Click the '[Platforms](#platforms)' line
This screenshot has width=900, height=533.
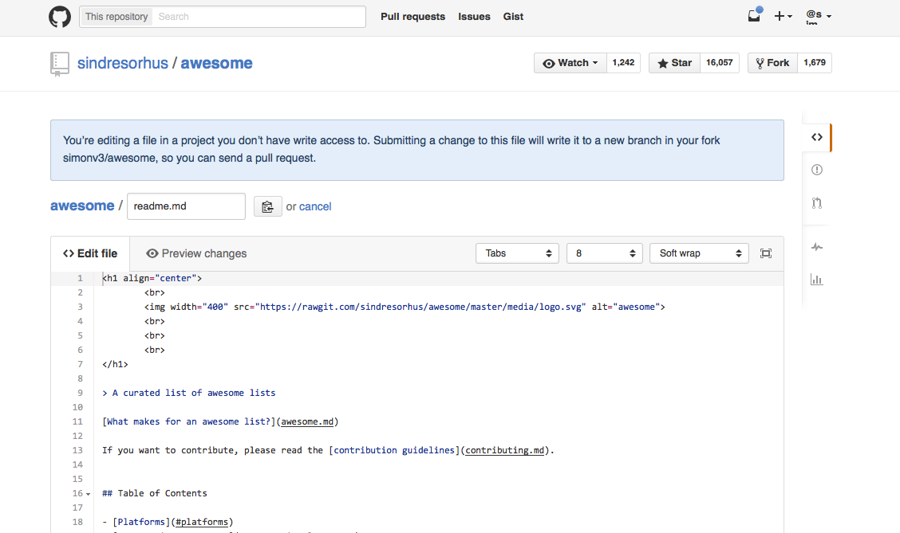tap(168, 522)
